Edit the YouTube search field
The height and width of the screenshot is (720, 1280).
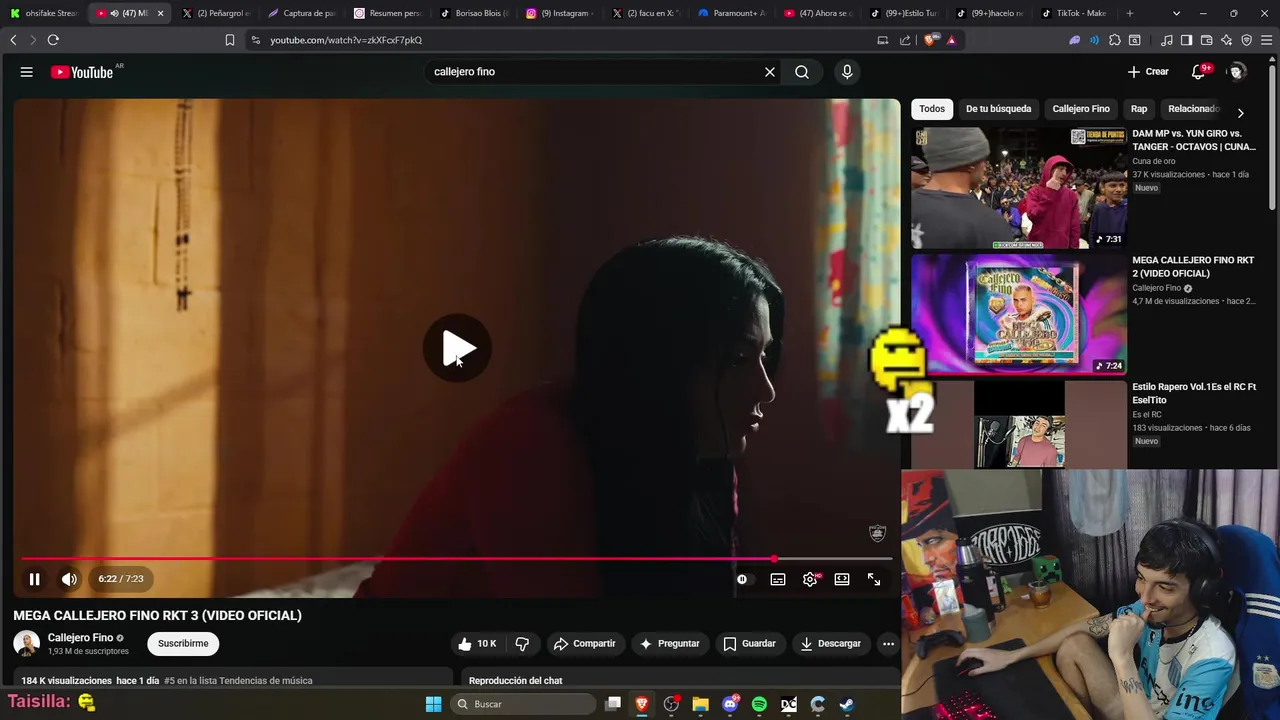point(595,72)
